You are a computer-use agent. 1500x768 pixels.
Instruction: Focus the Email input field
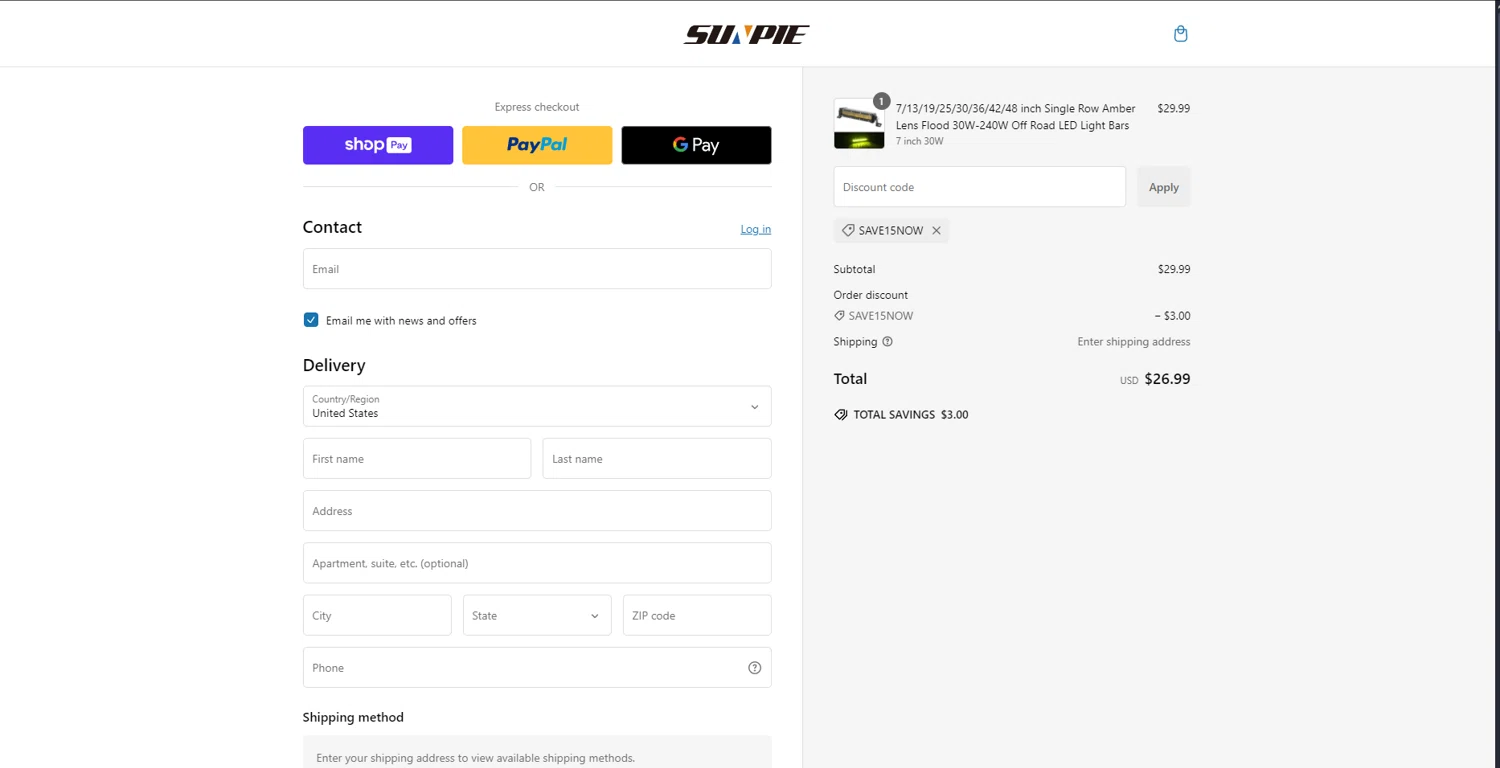click(x=537, y=269)
